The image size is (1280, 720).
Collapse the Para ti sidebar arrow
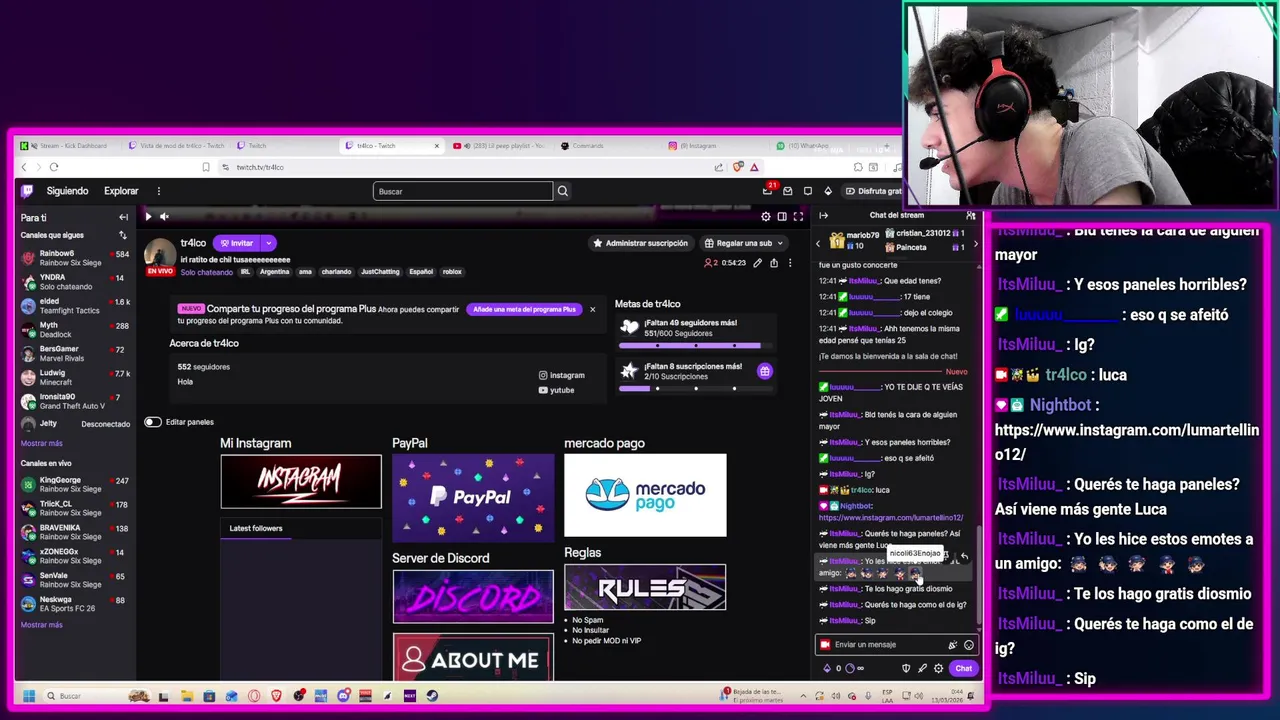(x=123, y=217)
